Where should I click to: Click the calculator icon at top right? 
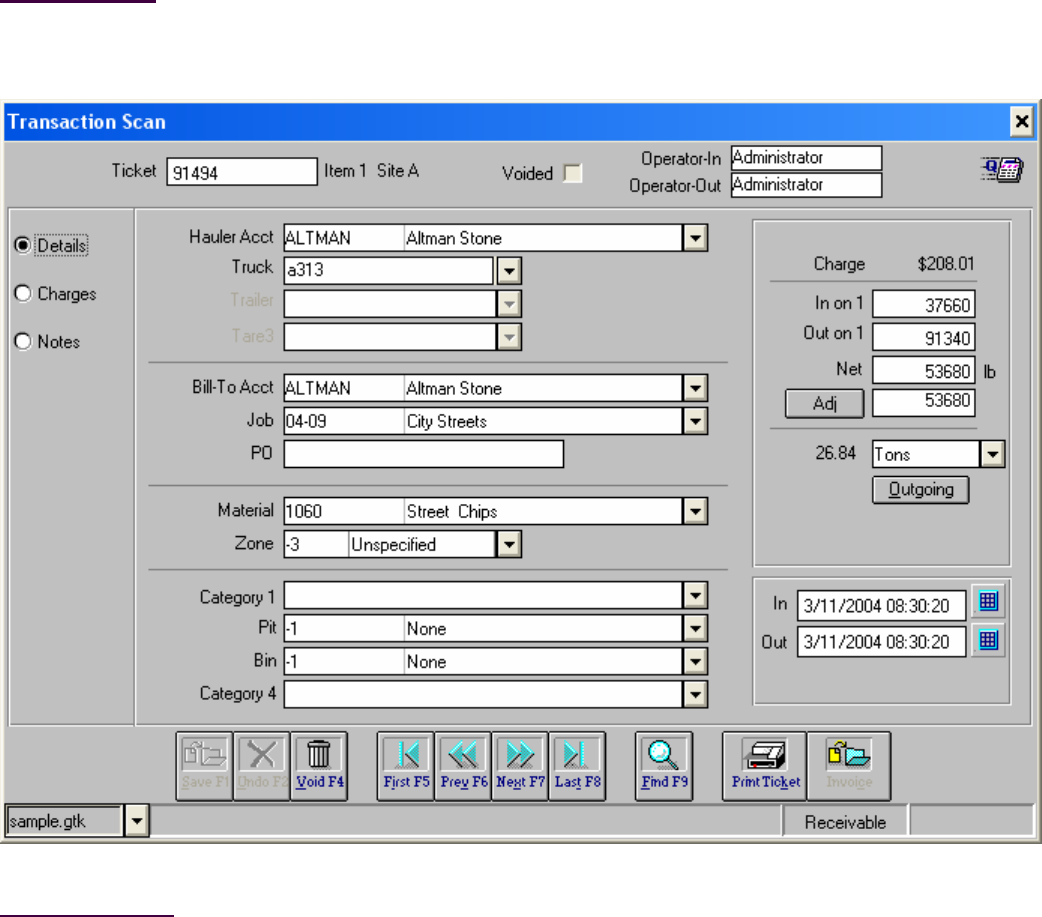click(x=1002, y=171)
